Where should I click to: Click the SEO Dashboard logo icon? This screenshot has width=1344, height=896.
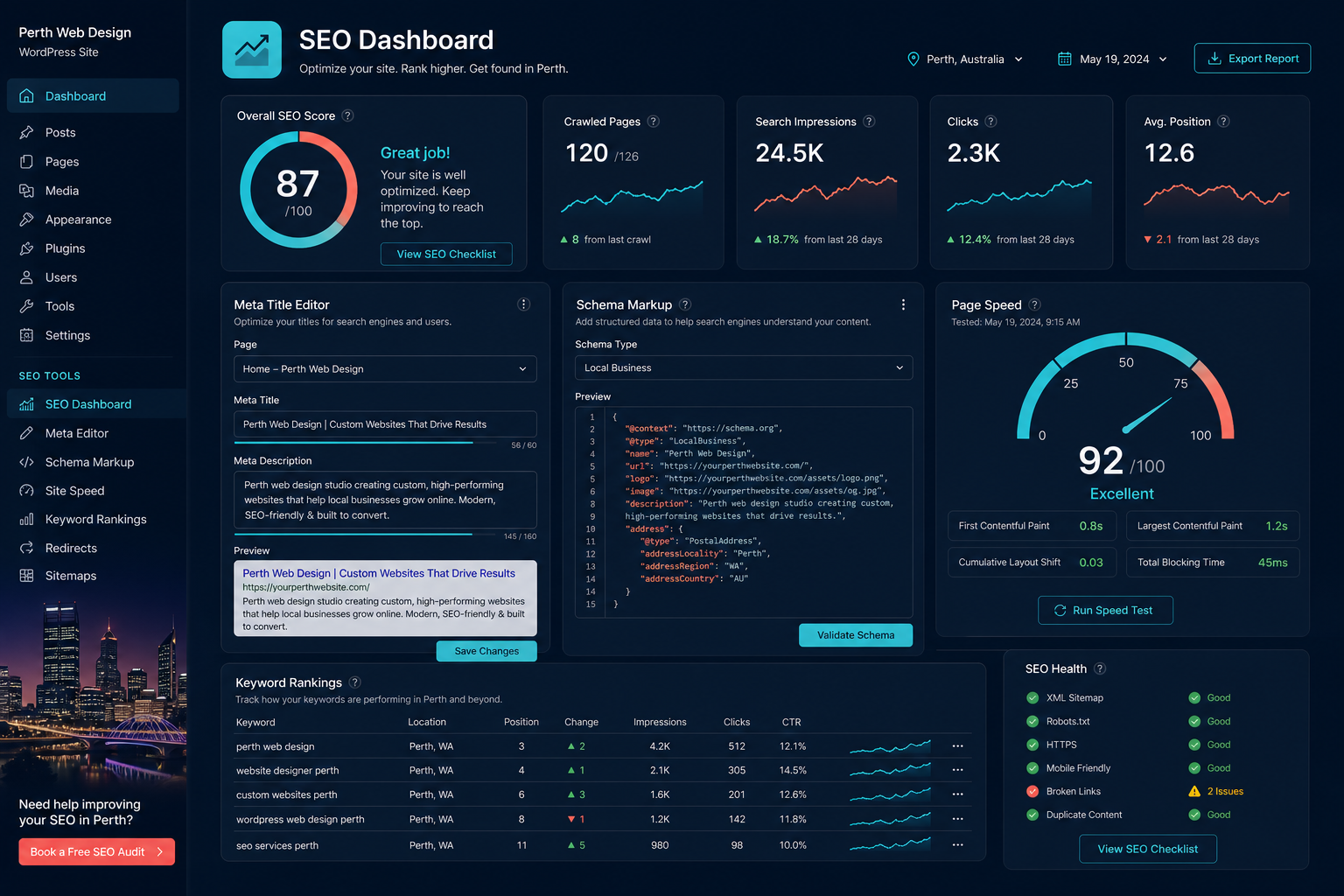coord(252,50)
